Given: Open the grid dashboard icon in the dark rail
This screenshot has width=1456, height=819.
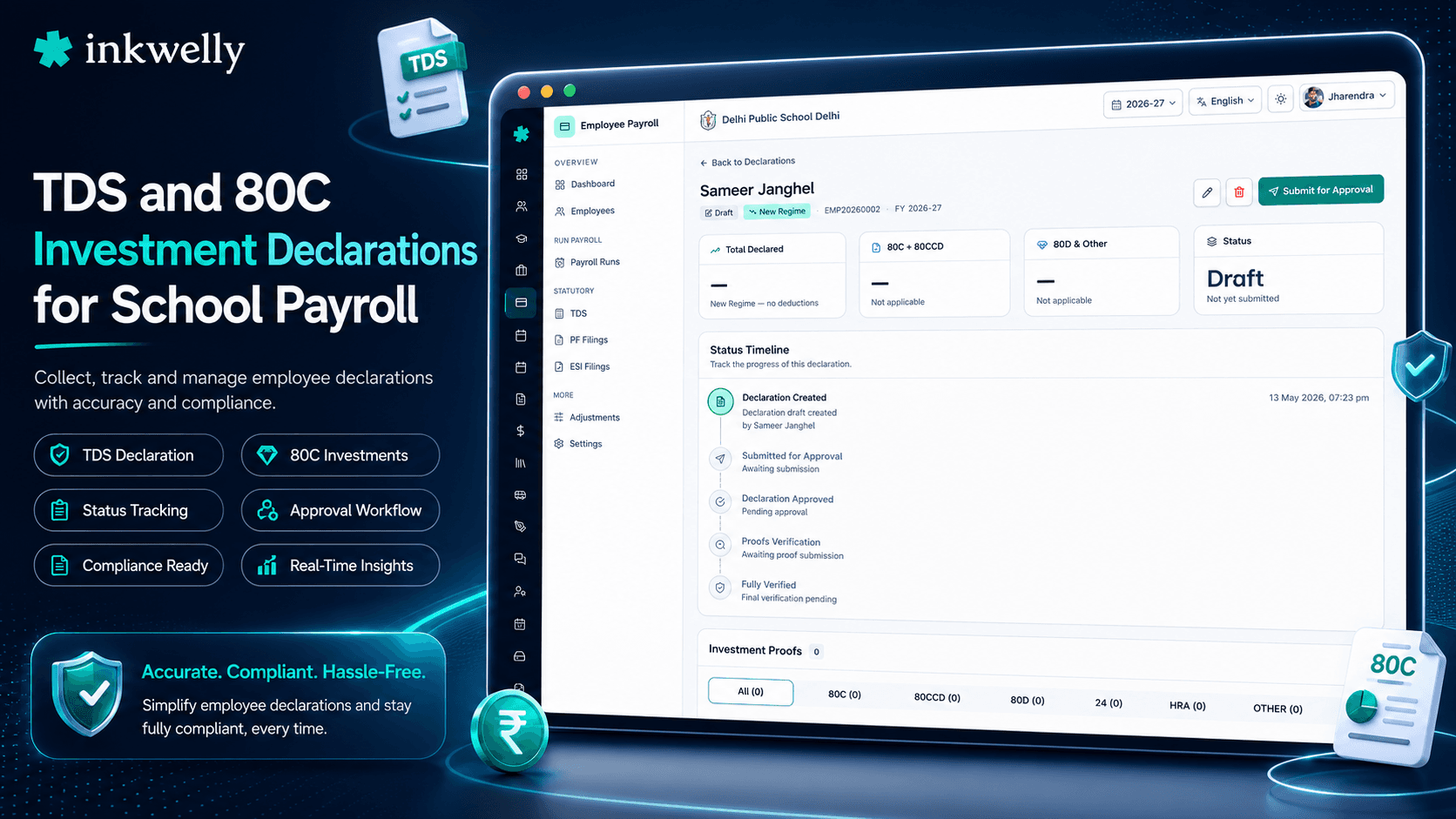Looking at the screenshot, I should pos(522,174).
